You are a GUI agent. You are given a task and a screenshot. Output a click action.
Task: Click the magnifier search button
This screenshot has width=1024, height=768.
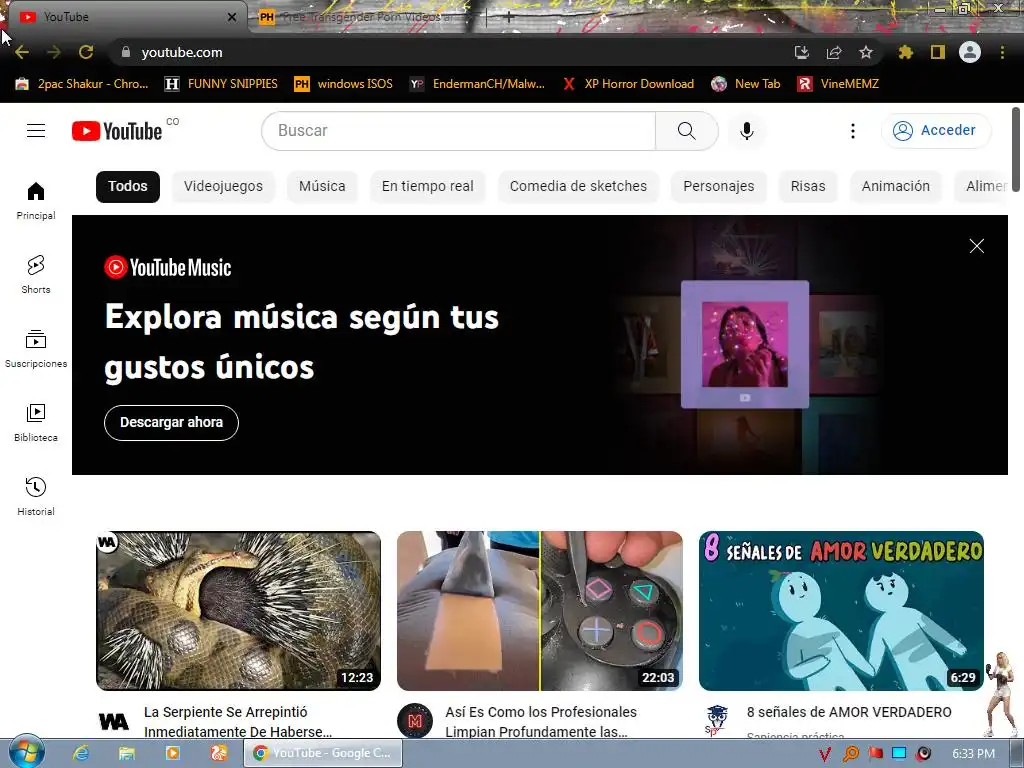(x=686, y=131)
